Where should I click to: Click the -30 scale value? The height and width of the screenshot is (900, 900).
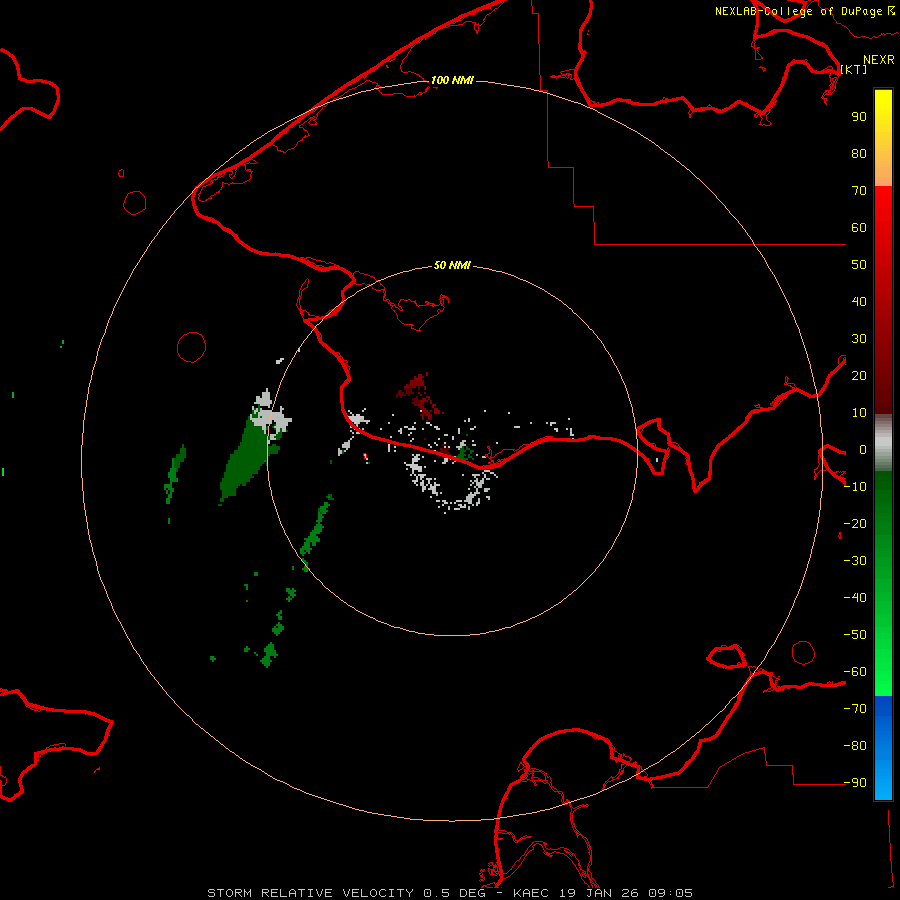tap(855, 561)
